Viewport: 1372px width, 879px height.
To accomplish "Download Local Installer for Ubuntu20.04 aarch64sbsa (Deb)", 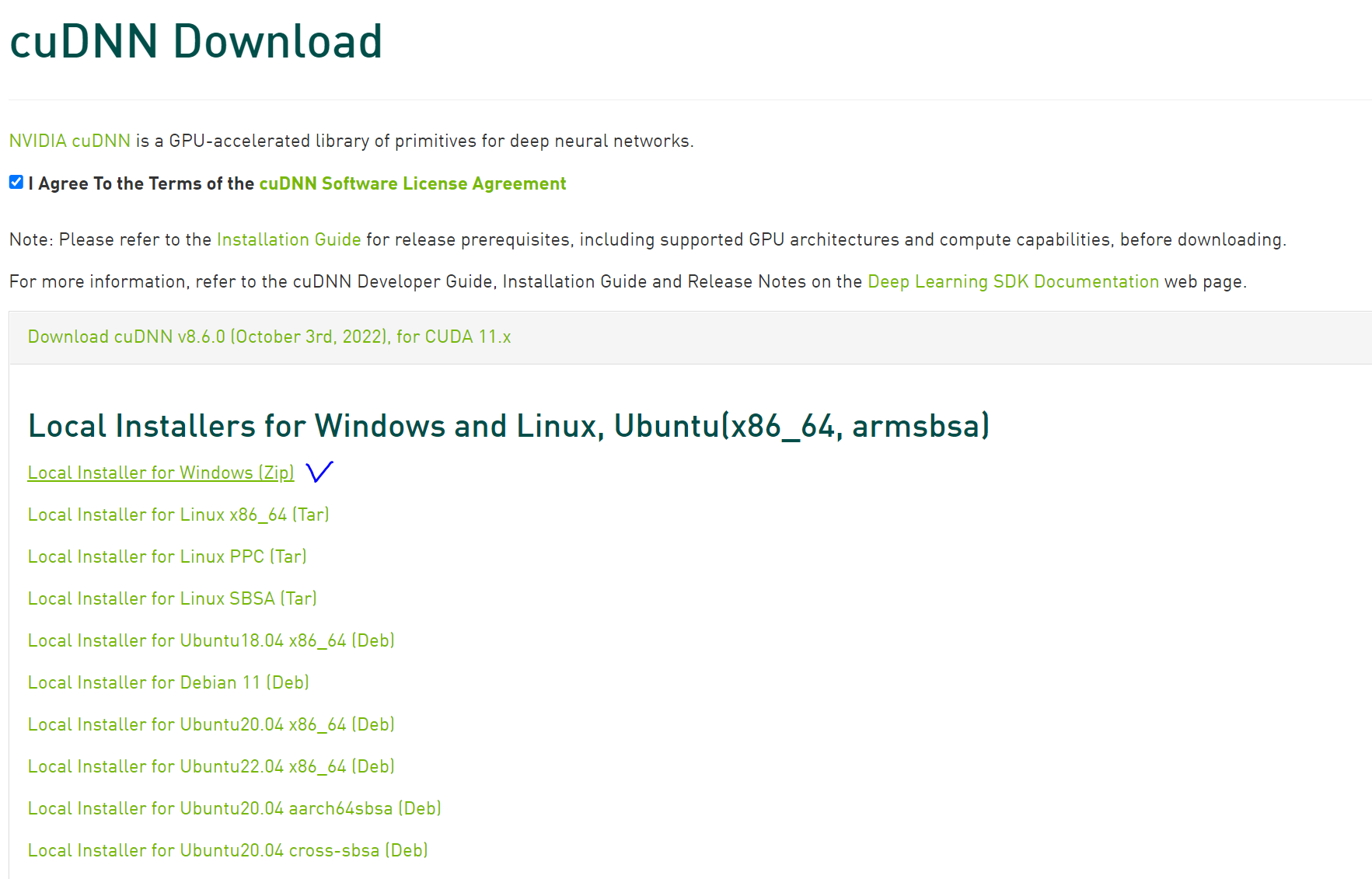I will click(x=235, y=808).
